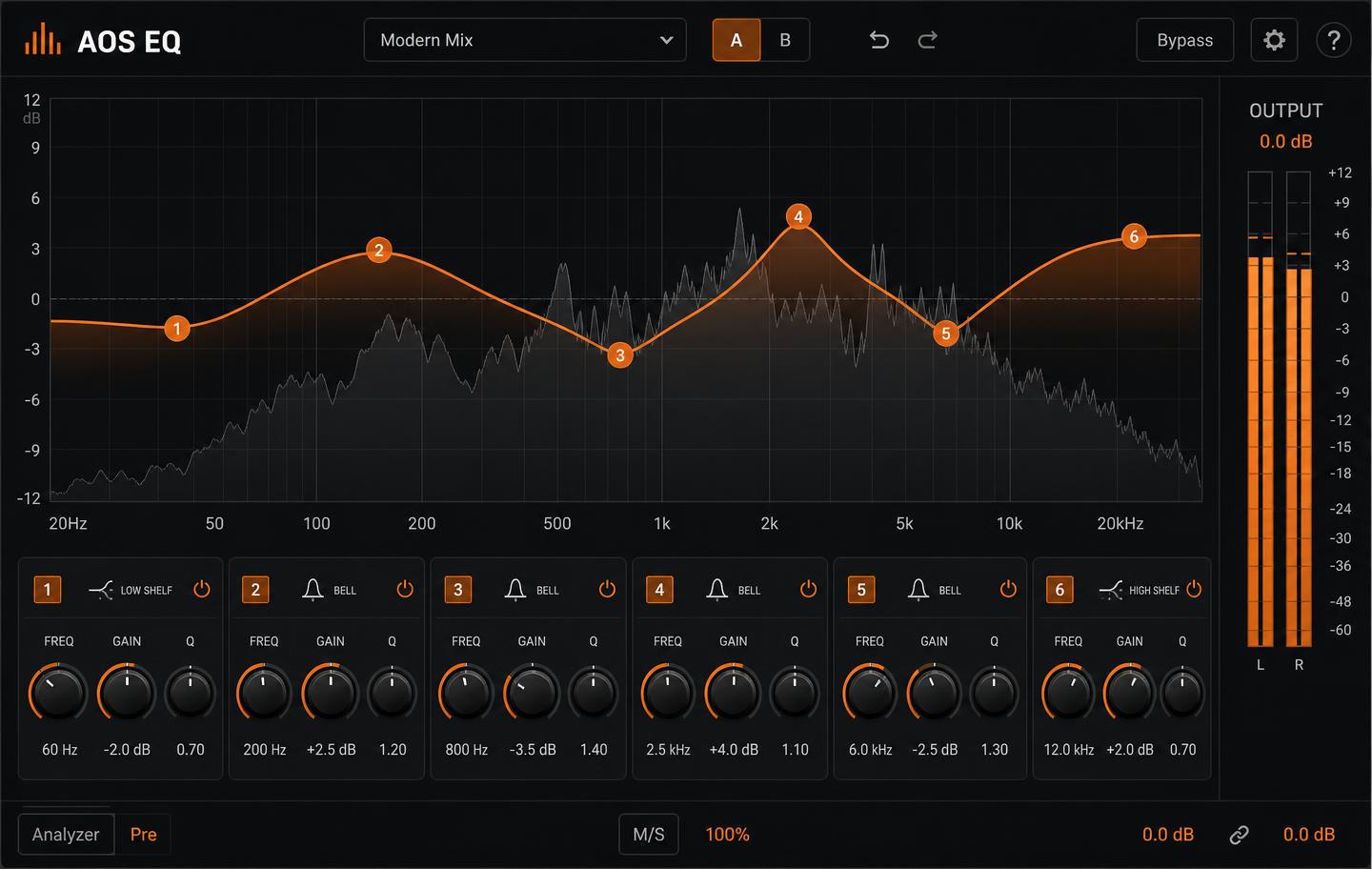Screen dimensions: 1372x869
Task: Click the AOS EQ logo bars icon
Action: [42, 40]
